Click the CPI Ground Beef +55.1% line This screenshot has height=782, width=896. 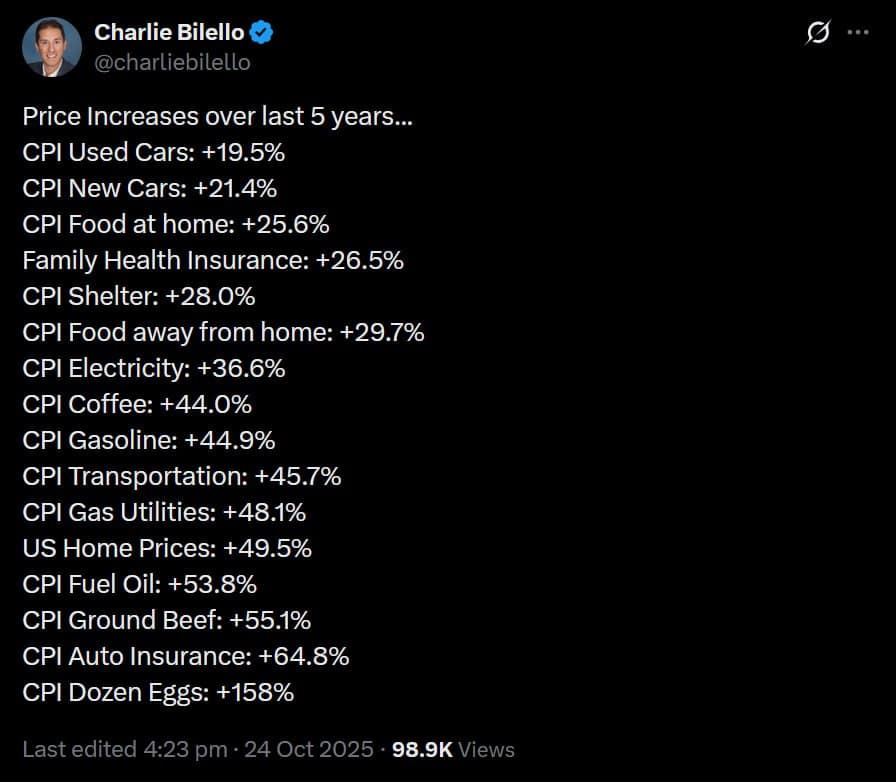[x=166, y=620]
